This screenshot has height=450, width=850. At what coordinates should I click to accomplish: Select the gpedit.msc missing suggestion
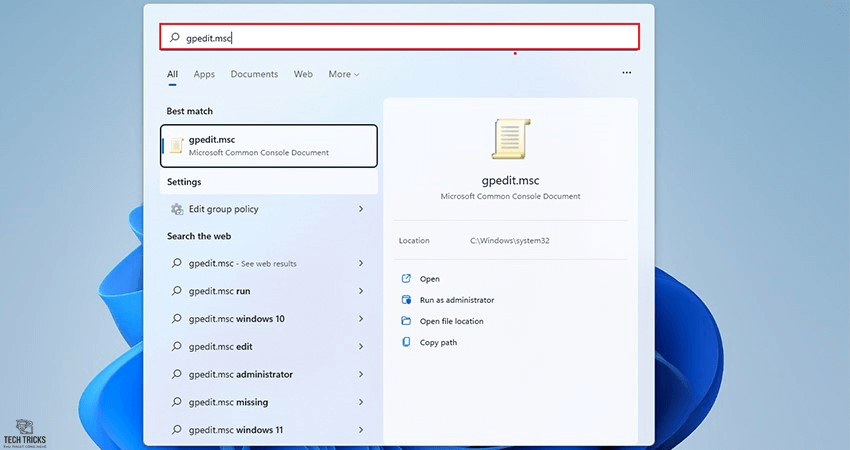pos(268,402)
